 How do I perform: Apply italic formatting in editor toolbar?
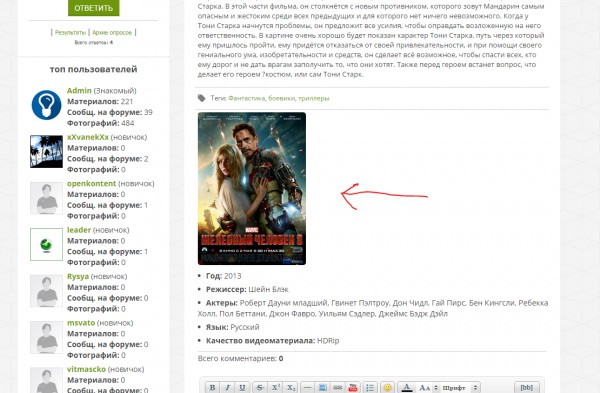[x=227, y=387]
